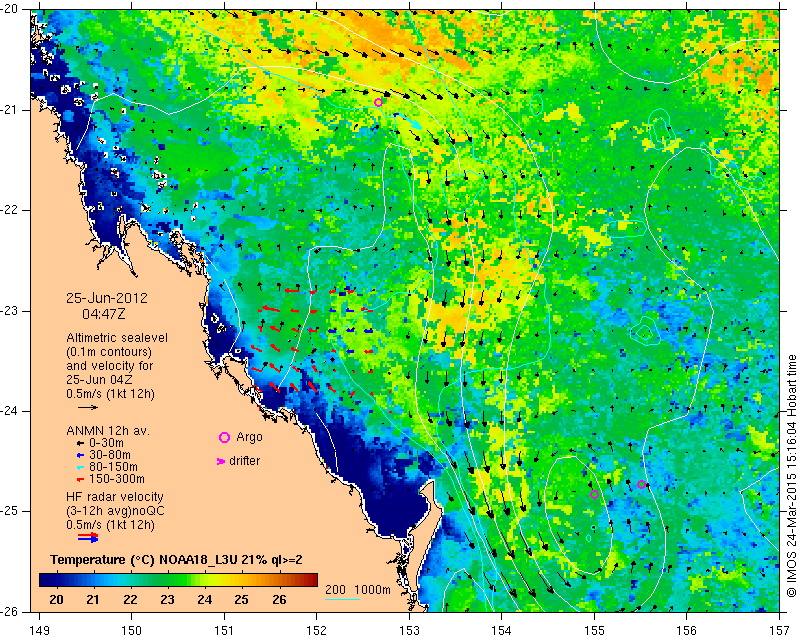The image size is (800, 640).
Task: Click the '25-Jun 04Z' legend text
Action: pyautogui.click(x=98, y=380)
